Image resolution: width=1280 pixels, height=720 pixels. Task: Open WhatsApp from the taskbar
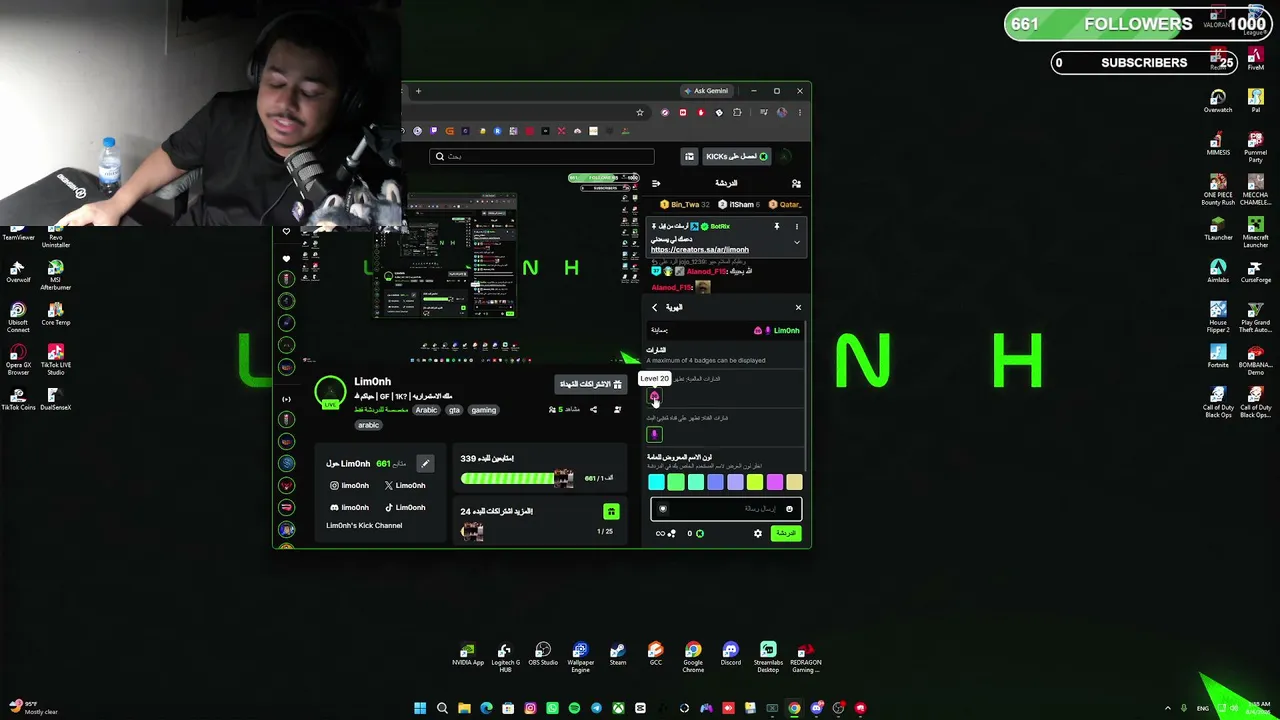[552, 709]
